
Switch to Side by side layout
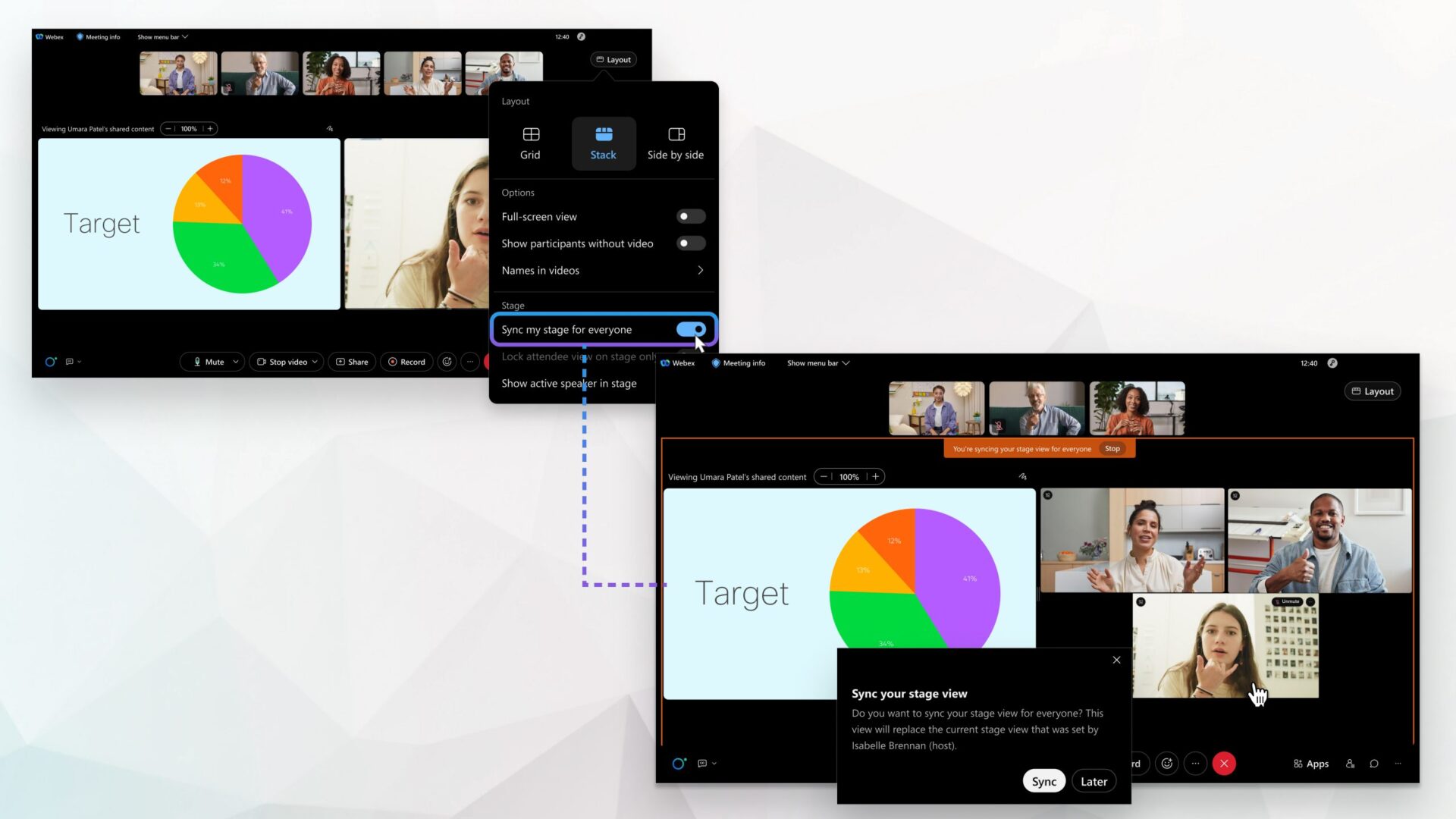coord(675,143)
